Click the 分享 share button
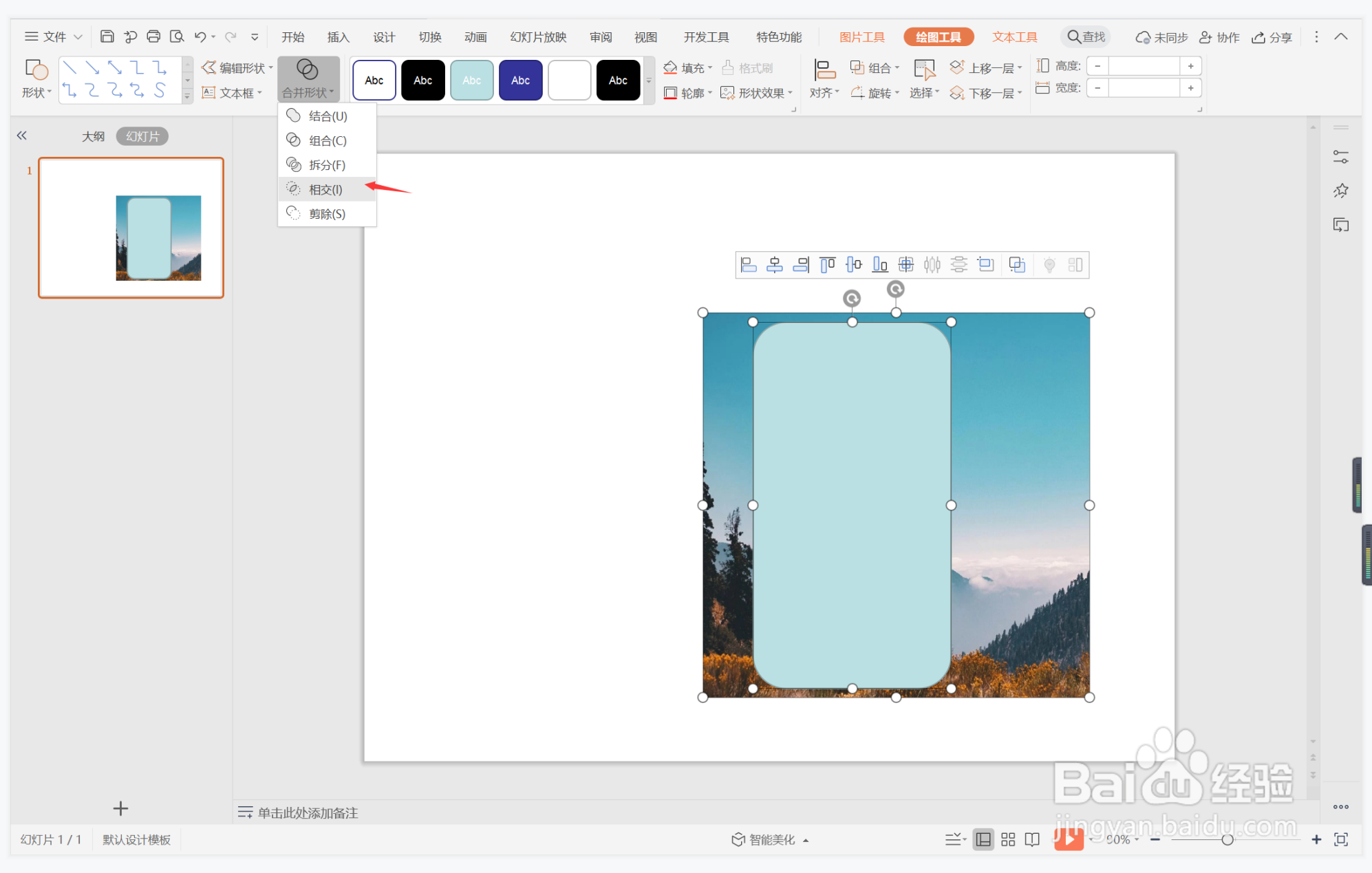 pyautogui.click(x=1272, y=36)
